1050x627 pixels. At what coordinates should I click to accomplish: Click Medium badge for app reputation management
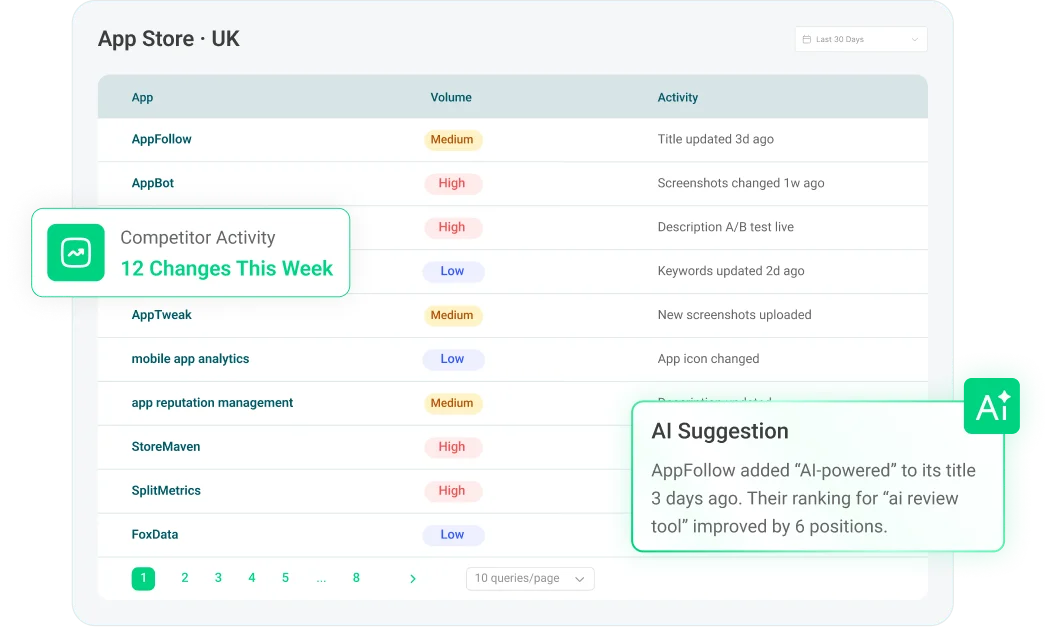[453, 403]
